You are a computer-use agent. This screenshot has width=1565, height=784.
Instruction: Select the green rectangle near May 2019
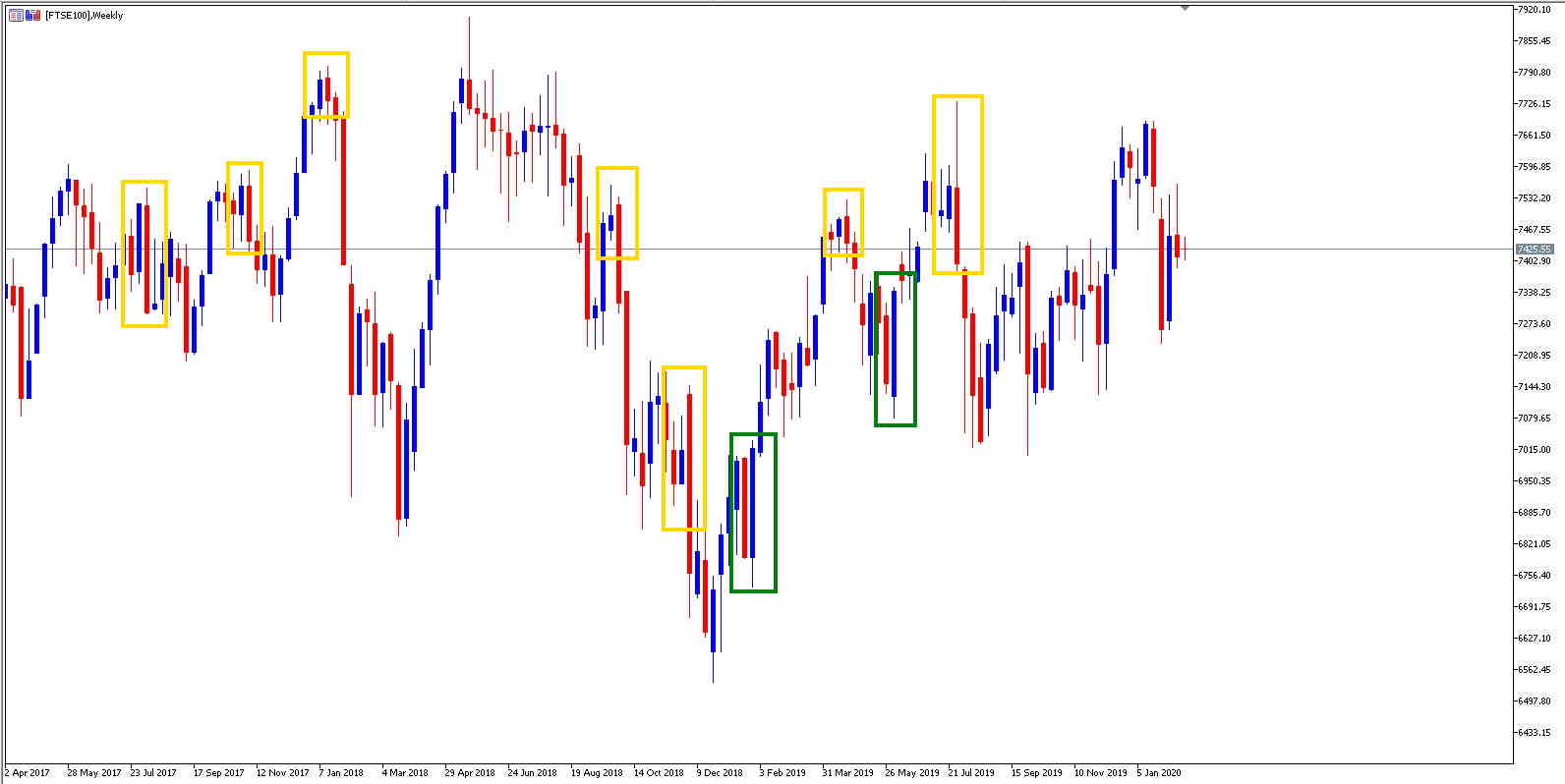pos(876,349)
